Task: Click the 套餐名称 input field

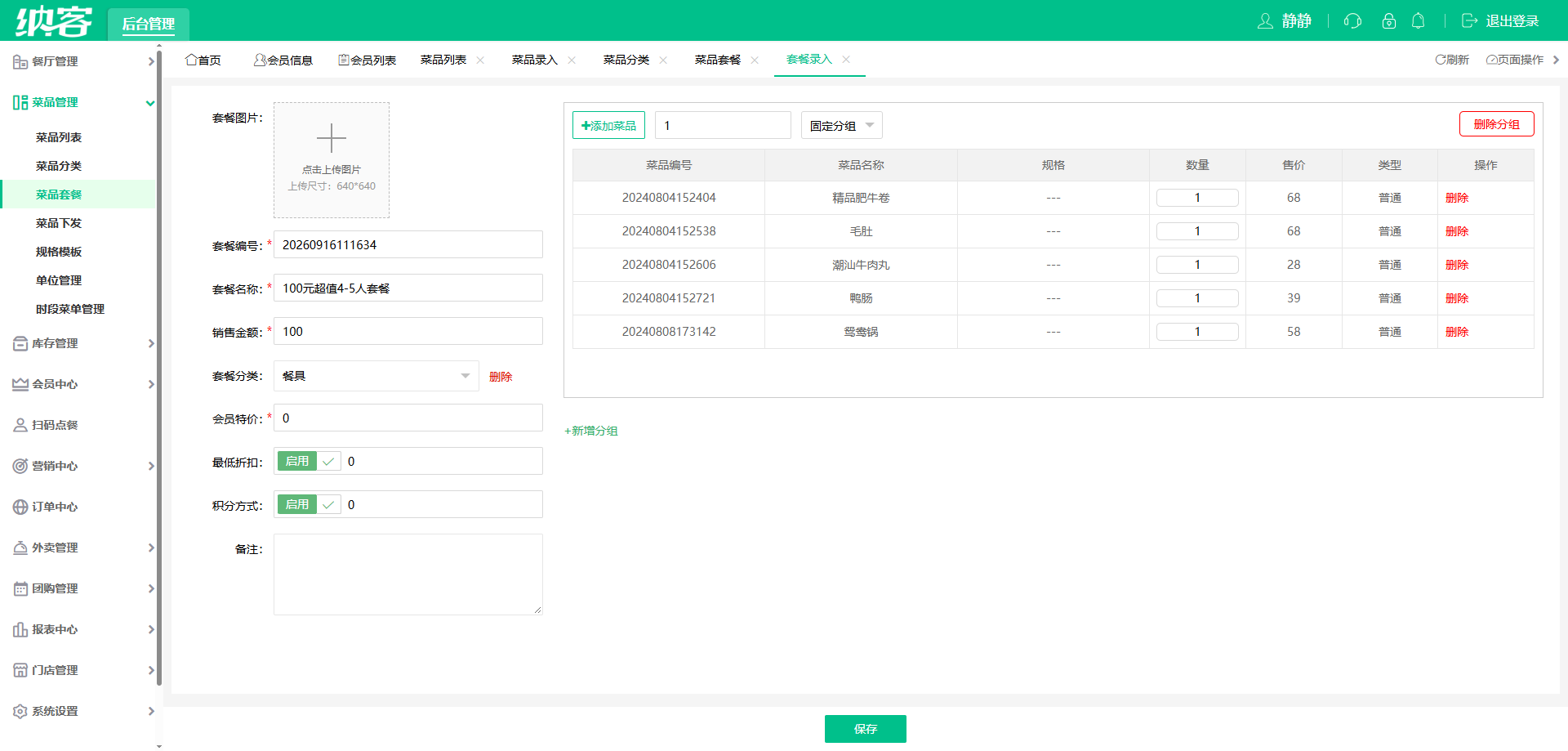Action: [408, 288]
